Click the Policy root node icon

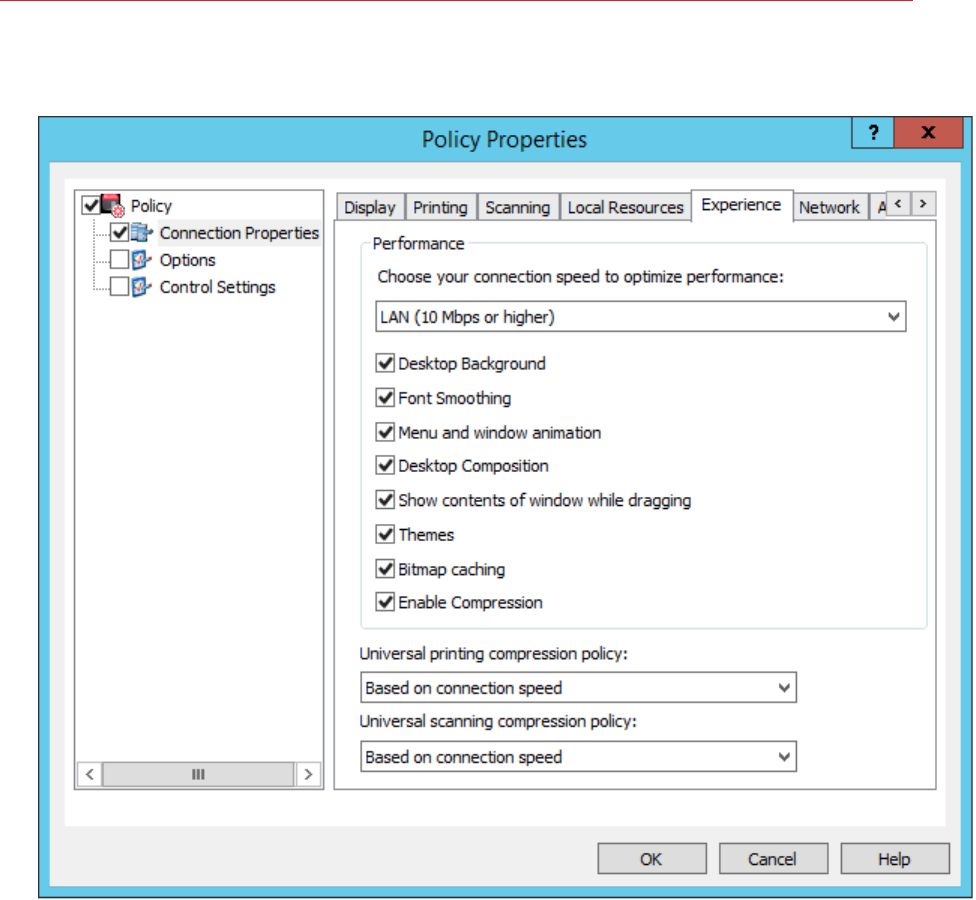pyautogui.click(x=113, y=205)
